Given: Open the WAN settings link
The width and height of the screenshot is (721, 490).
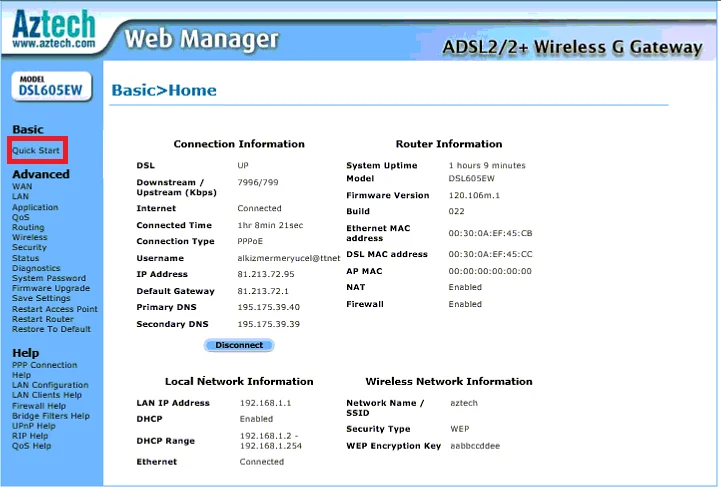Looking at the screenshot, I should click(22, 187).
